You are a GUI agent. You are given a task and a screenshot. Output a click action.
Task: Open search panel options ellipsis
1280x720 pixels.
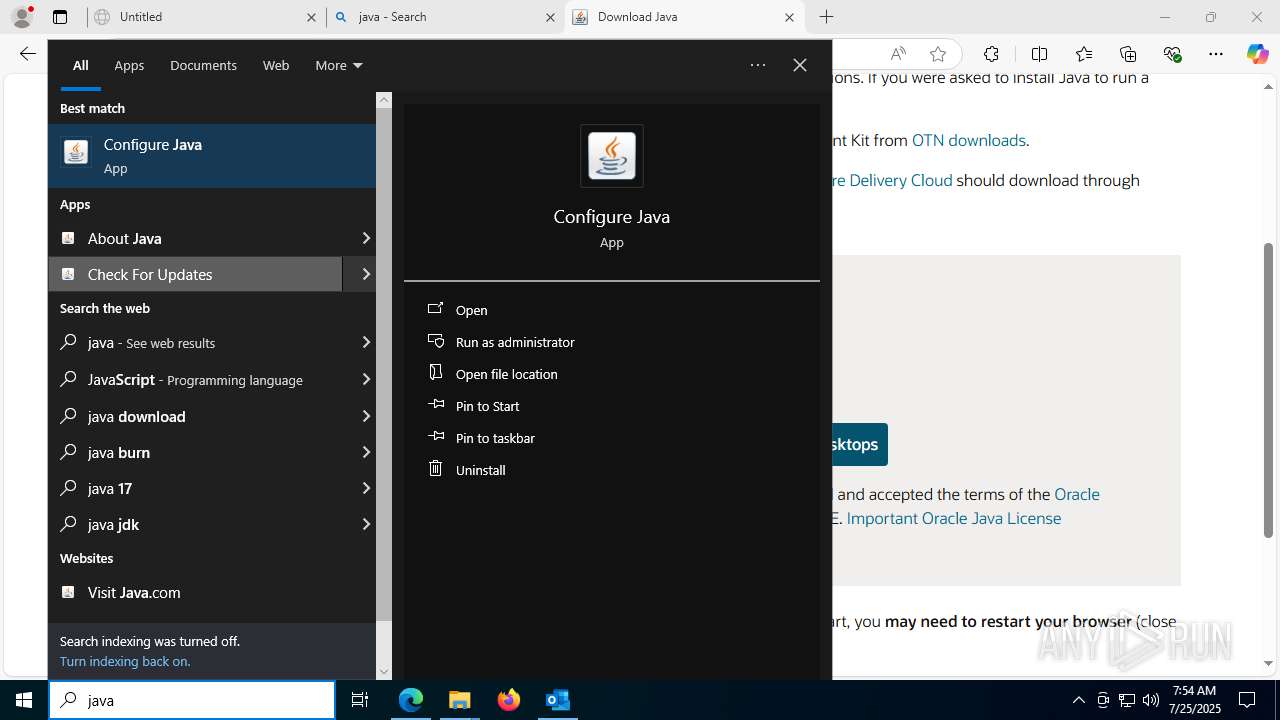(758, 65)
